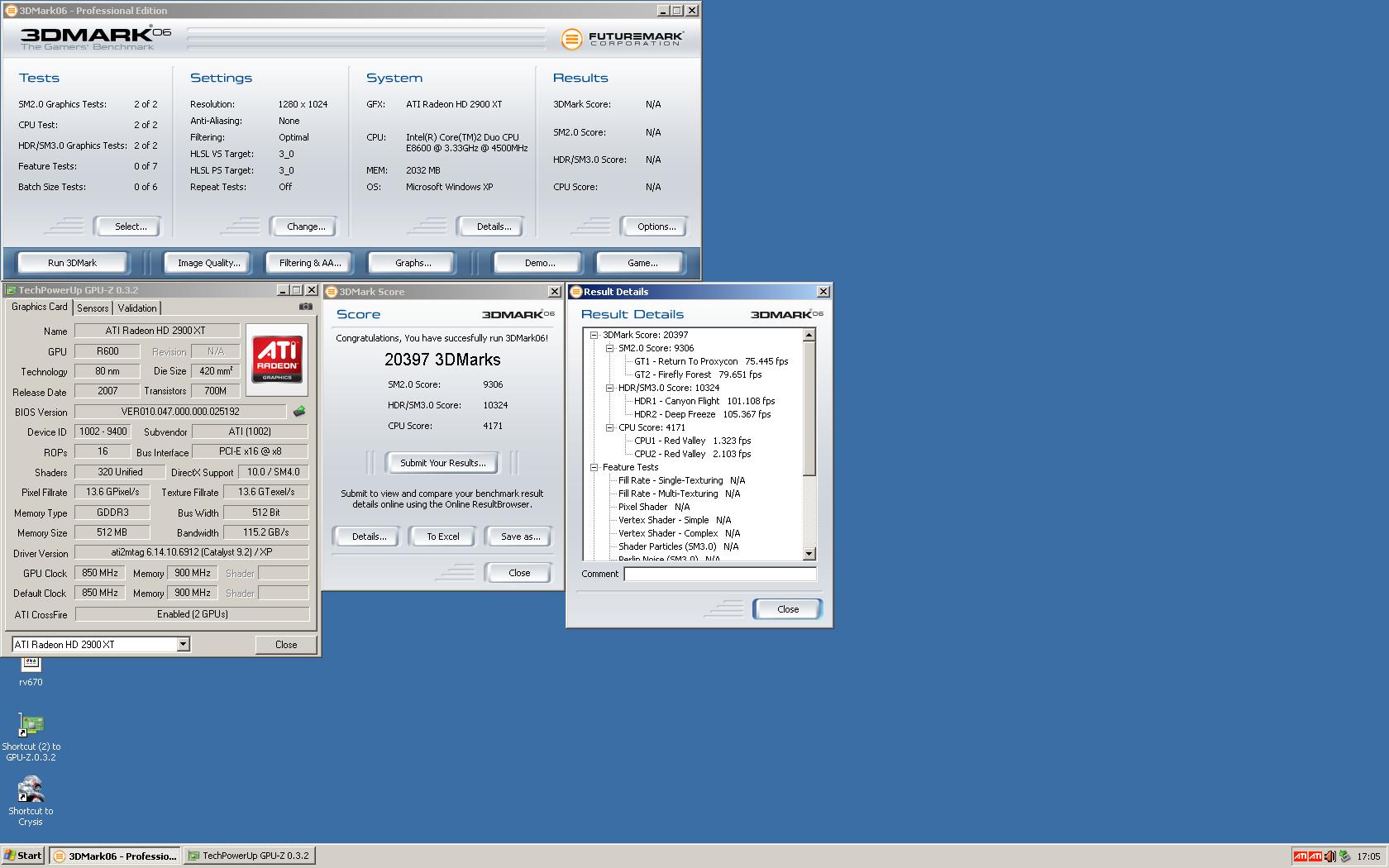Click Close button in Result Details
The image size is (1389, 868).
click(x=787, y=609)
